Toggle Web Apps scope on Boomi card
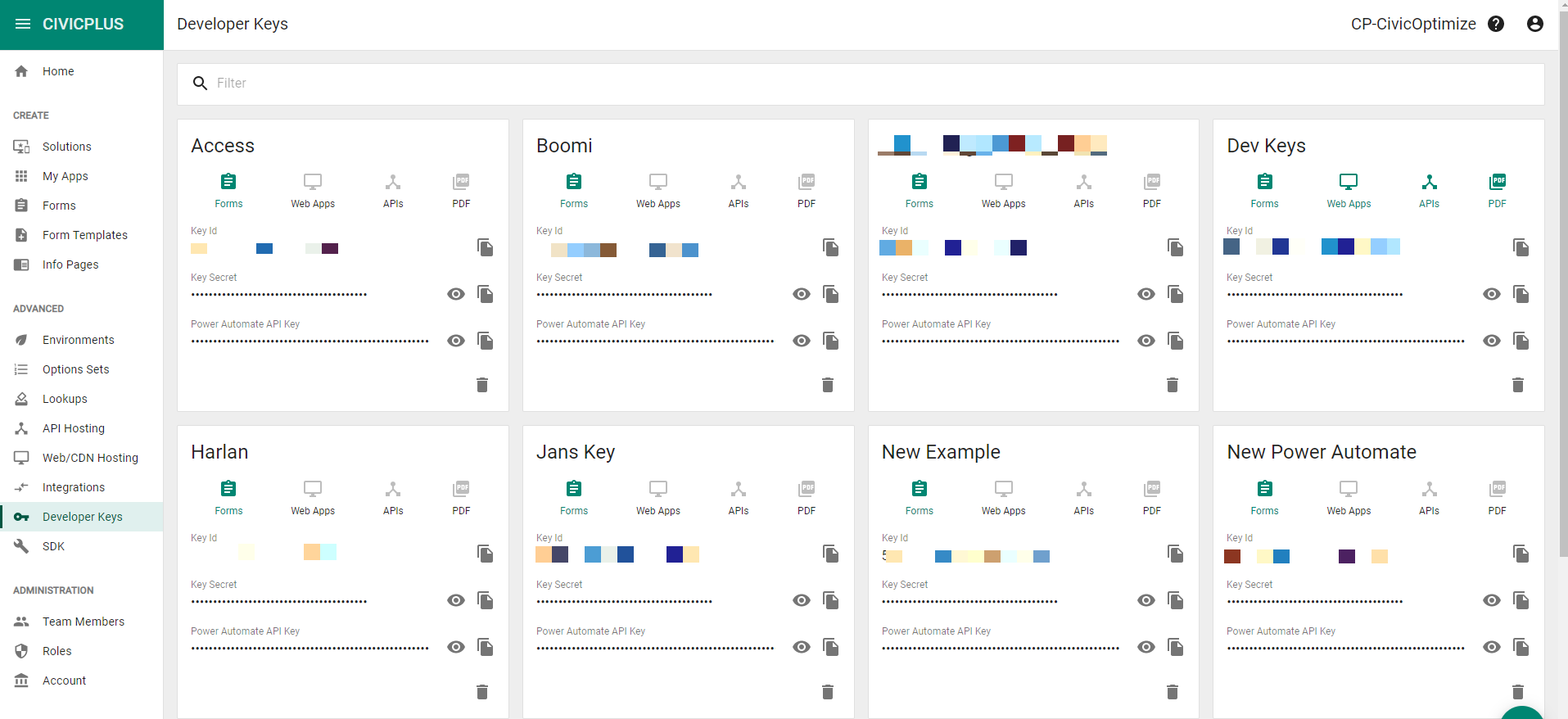The image size is (1568, 719). coord(658,191)
